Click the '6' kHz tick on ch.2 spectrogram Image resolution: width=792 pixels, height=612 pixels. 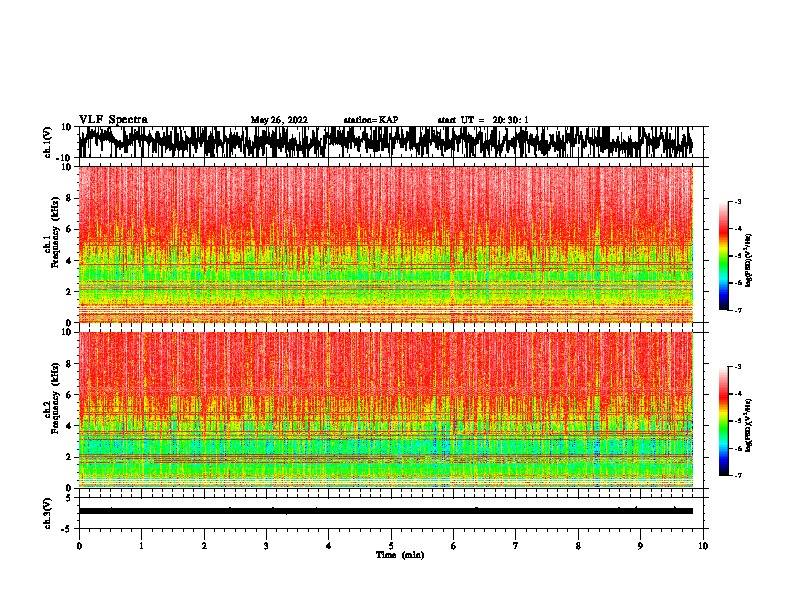tap(69, 394)
